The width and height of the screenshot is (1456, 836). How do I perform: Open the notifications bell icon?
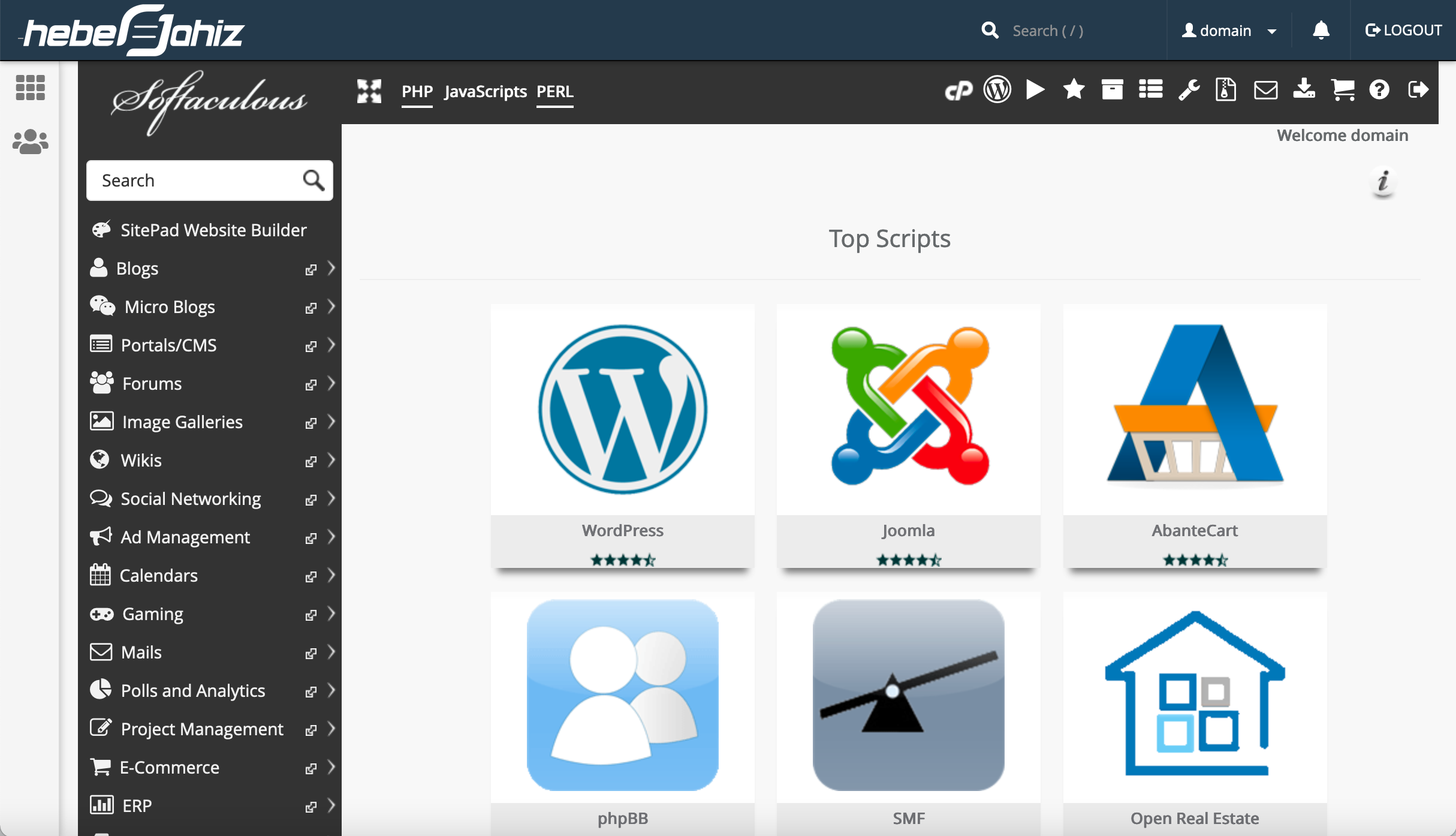click(1321, 30)
